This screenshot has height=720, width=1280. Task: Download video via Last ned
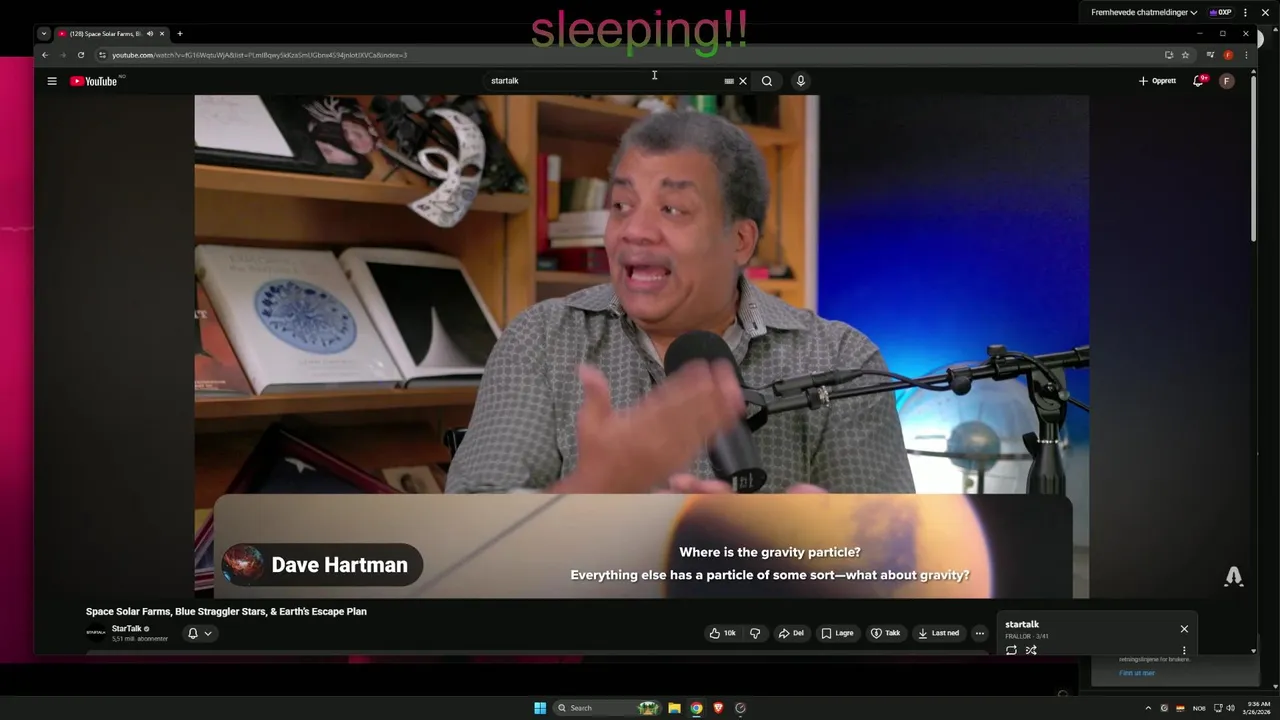coord(938,633)
